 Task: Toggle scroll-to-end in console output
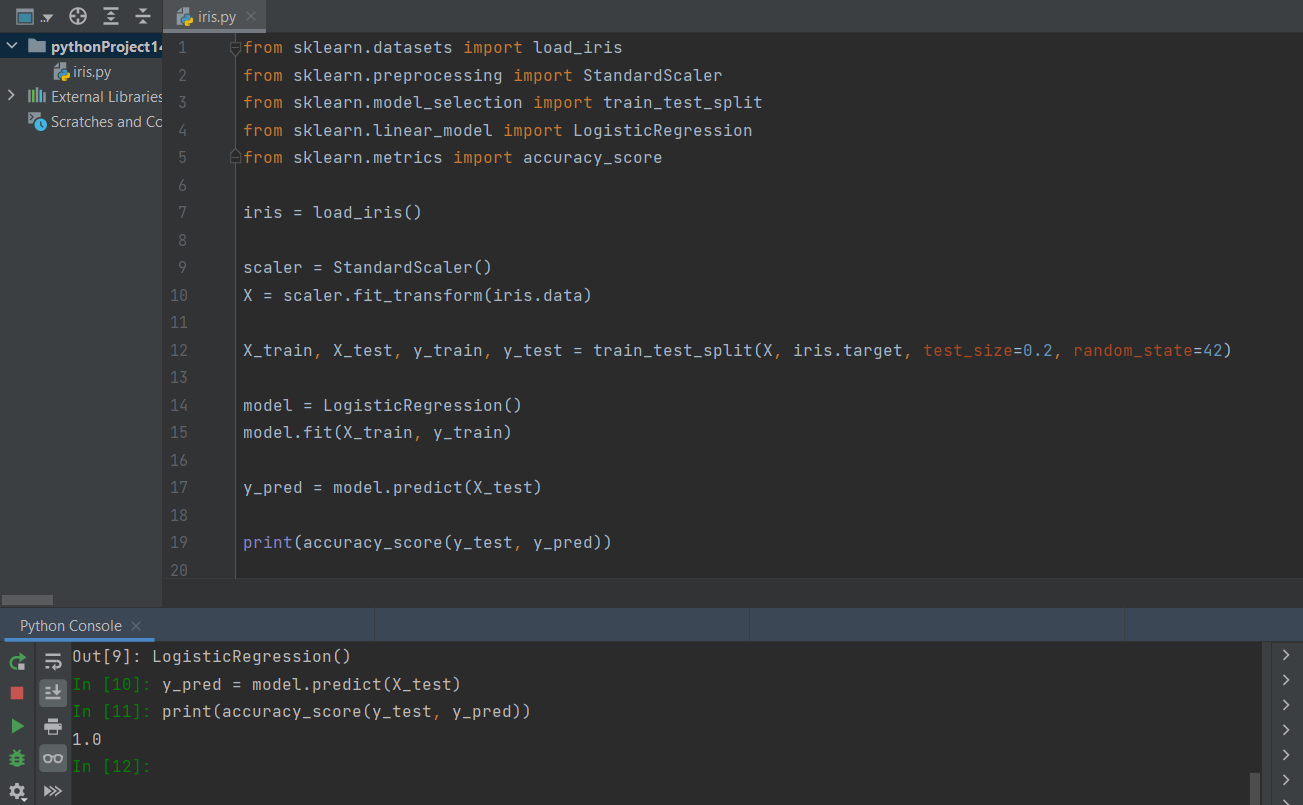pos(52,692)
